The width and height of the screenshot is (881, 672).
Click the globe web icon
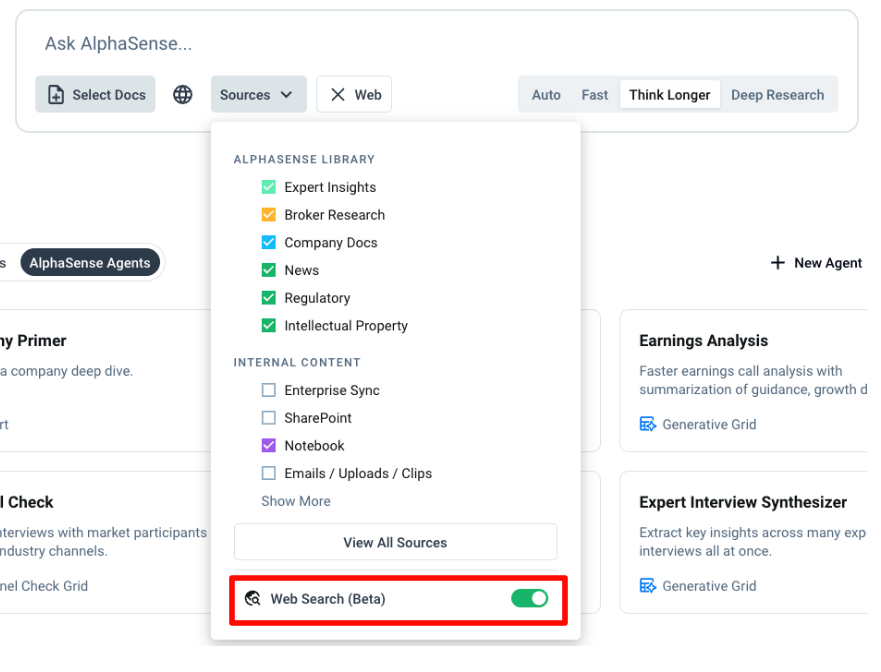pyautogui.click(x=182, y=95)
